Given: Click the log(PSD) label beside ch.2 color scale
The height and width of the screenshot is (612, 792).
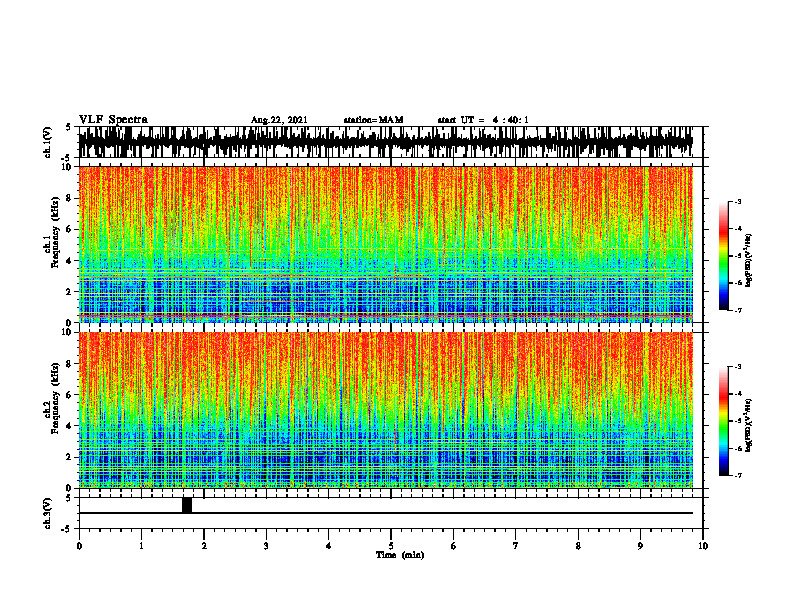Looking at the screenshot, I should 749,425.
